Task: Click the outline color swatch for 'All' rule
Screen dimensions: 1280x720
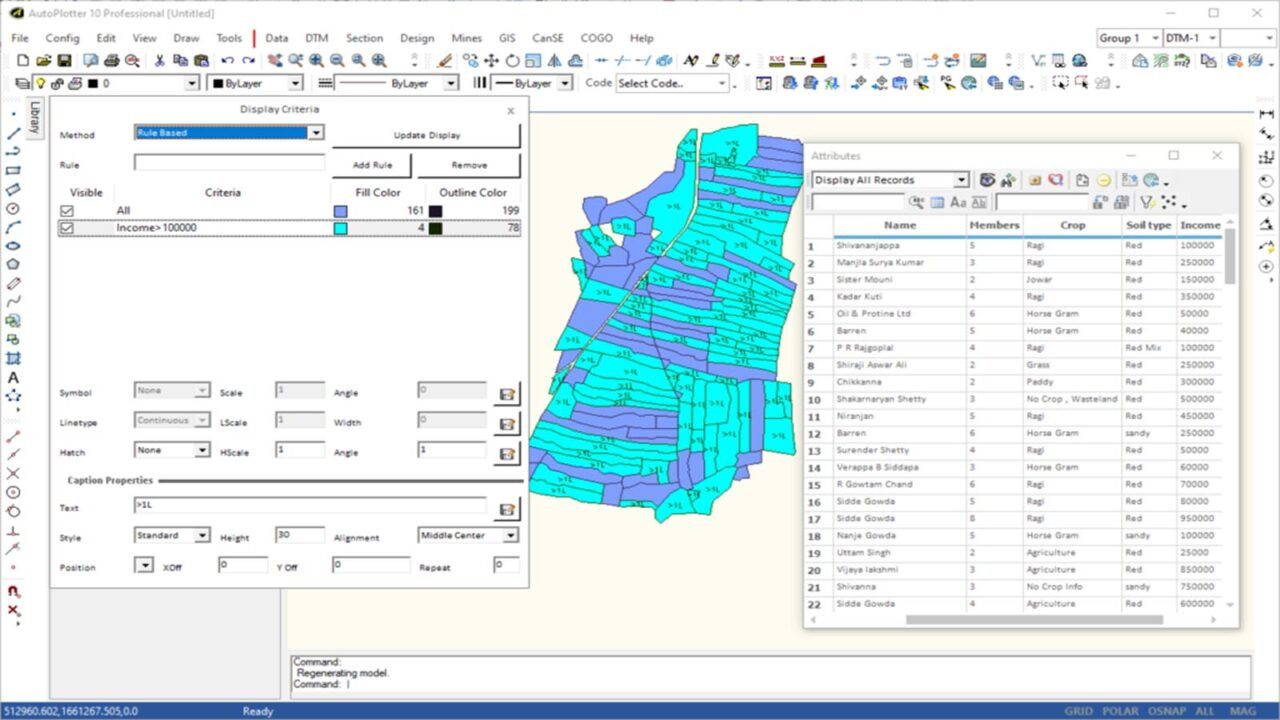Action: coord(435,211)
